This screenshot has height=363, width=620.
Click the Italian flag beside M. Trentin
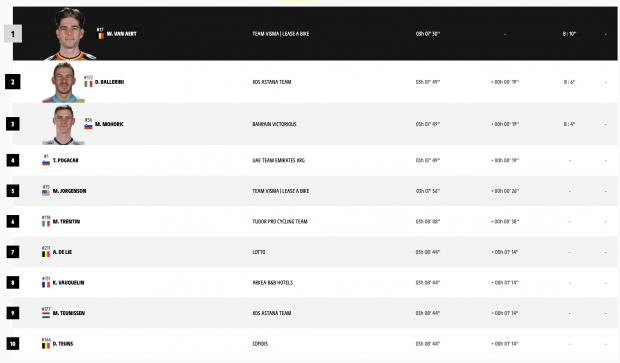pos(46,223)
